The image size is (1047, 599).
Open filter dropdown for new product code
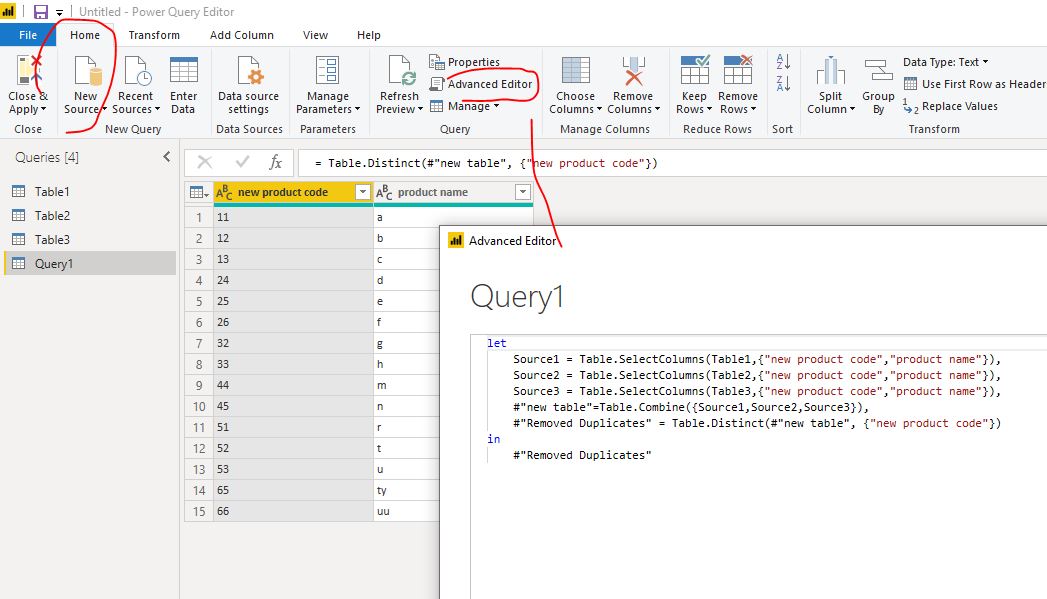[363, 192]
